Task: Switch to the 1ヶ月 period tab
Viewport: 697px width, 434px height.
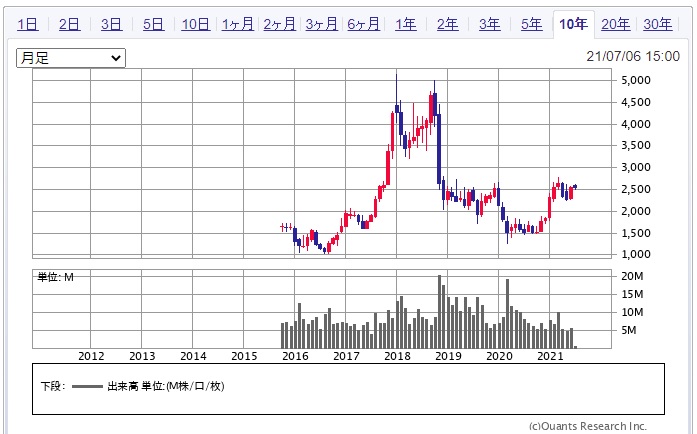Action: [x=238, y=24]
